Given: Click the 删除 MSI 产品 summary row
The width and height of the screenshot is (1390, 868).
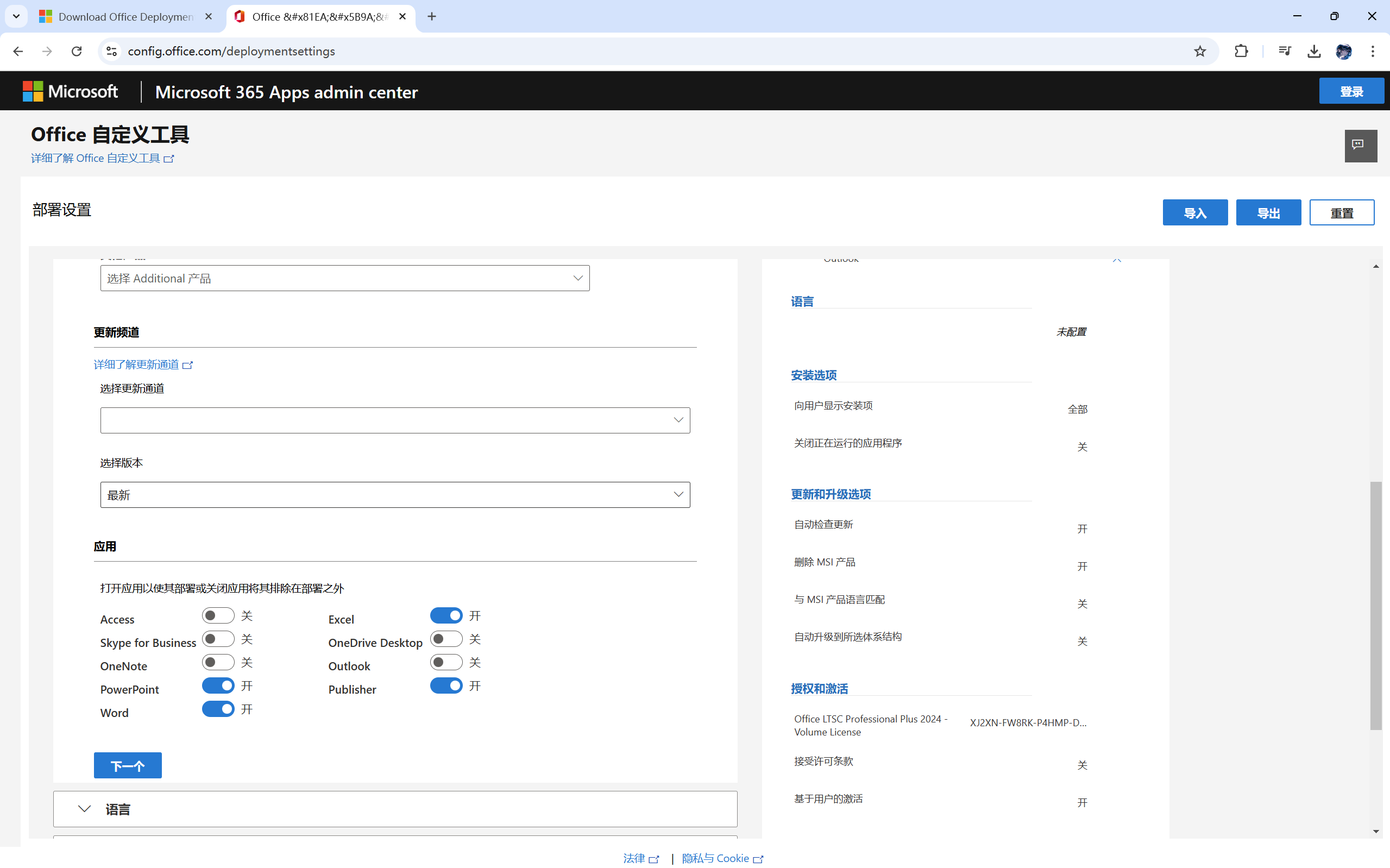Looking at the screenshot, I should 940,564.
